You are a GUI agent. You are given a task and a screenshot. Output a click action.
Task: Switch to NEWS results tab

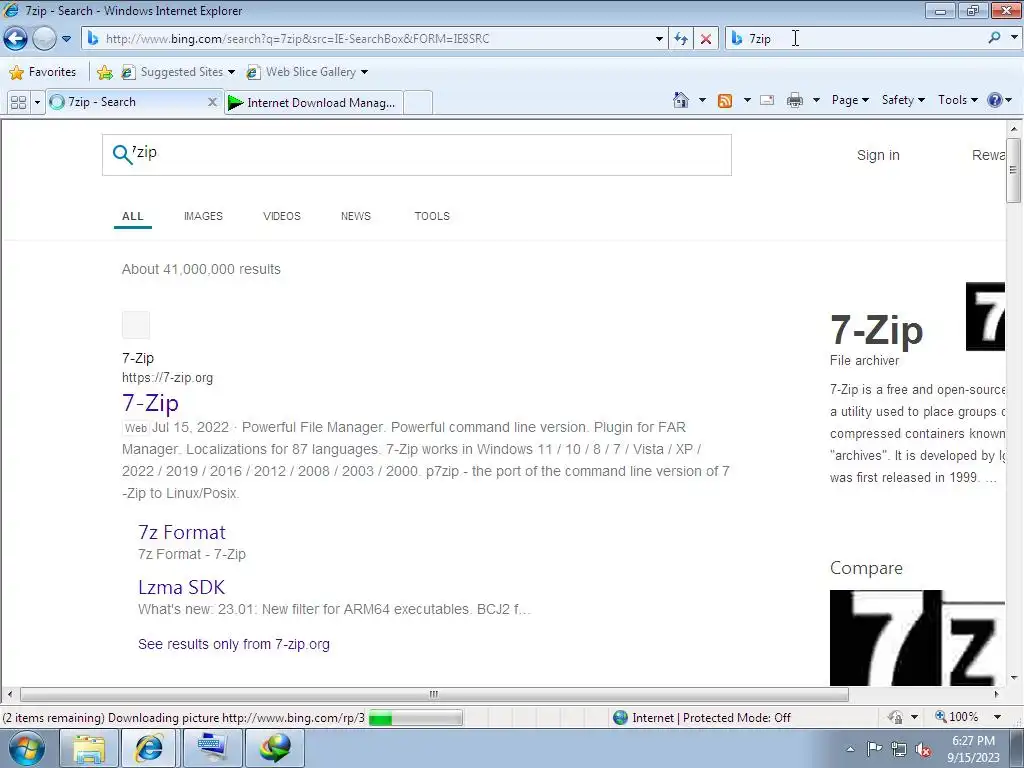pos(356,216)
